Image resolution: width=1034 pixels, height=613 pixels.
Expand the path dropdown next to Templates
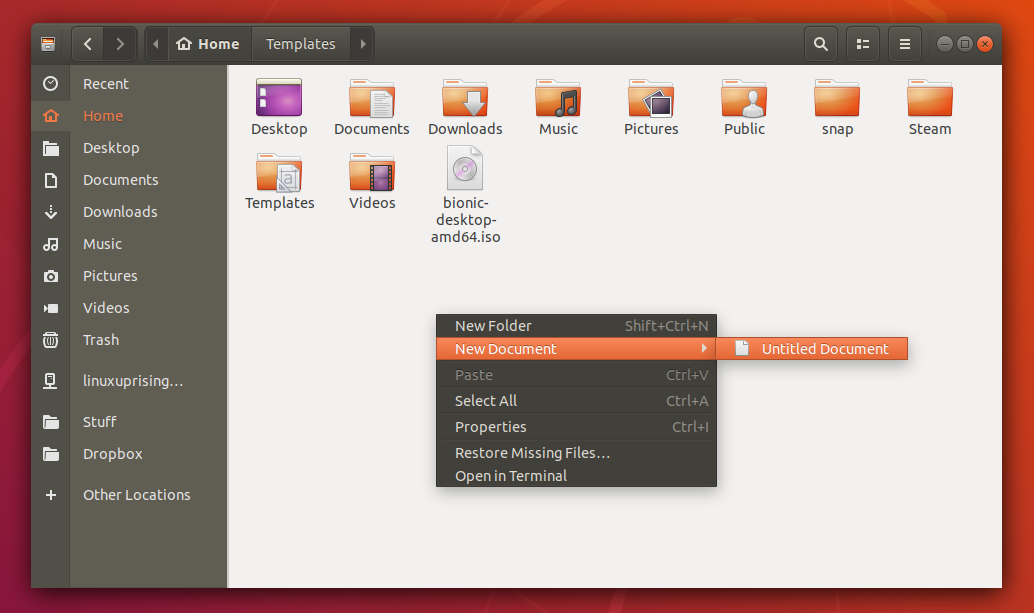tap(362, 43)
